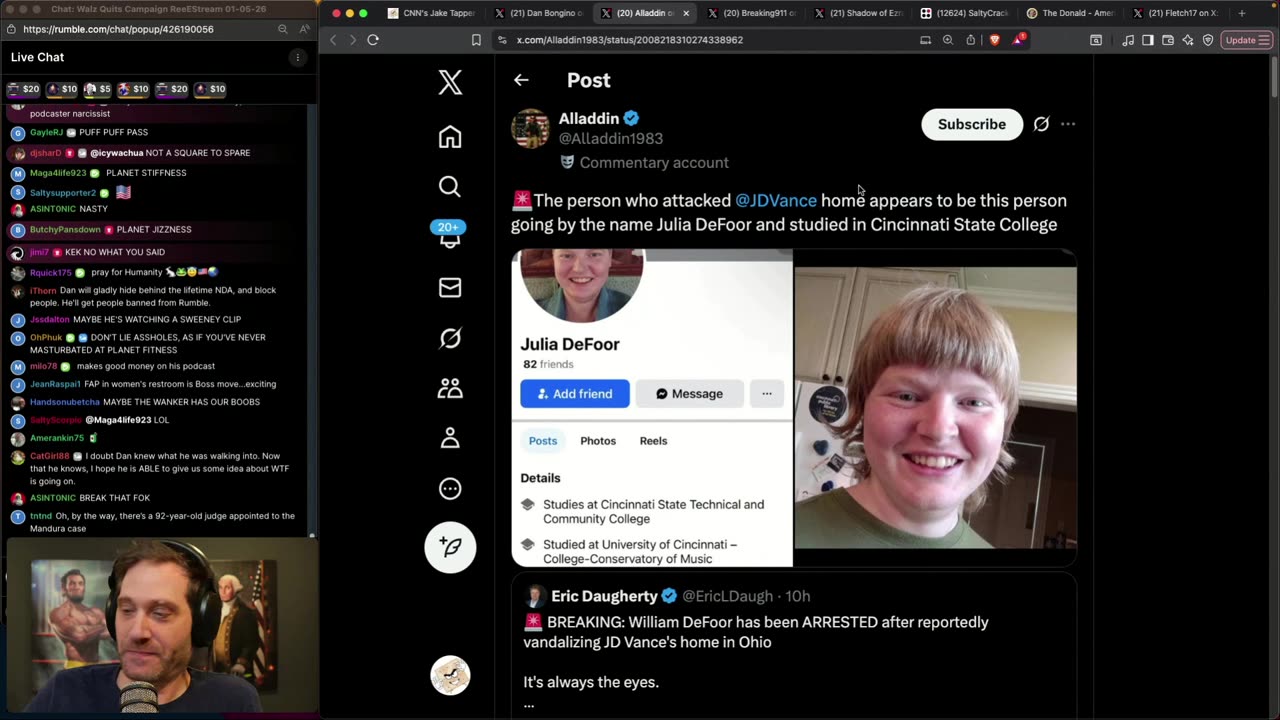Image resolution: width=1280 pixels, height=720 pixels.
Task: Go back using the Post back arrow
Action: tap(521, 80)
